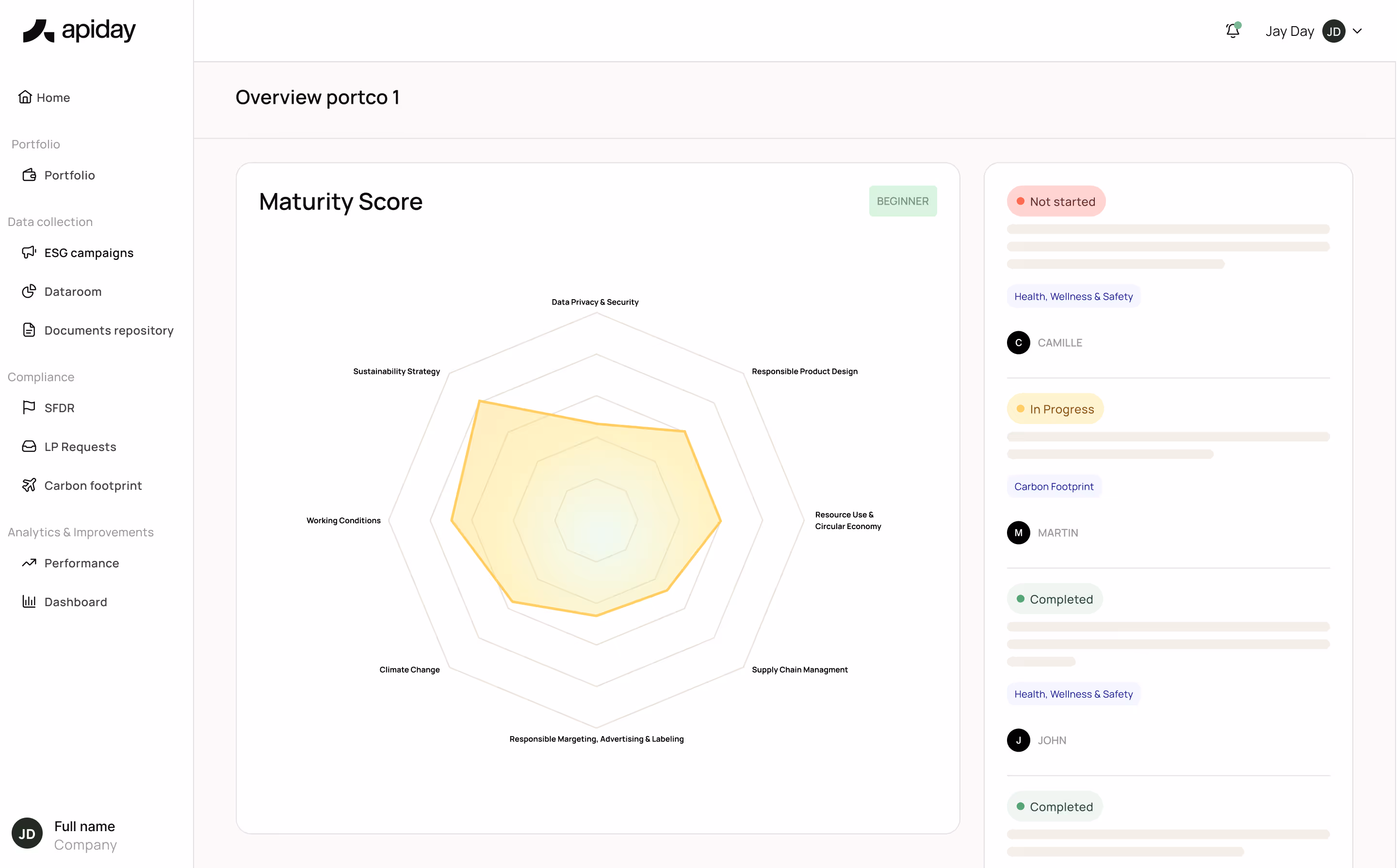Open the Performance menu item
The width and height of the screenshot is (1397, 868).
tap(81, 563)
